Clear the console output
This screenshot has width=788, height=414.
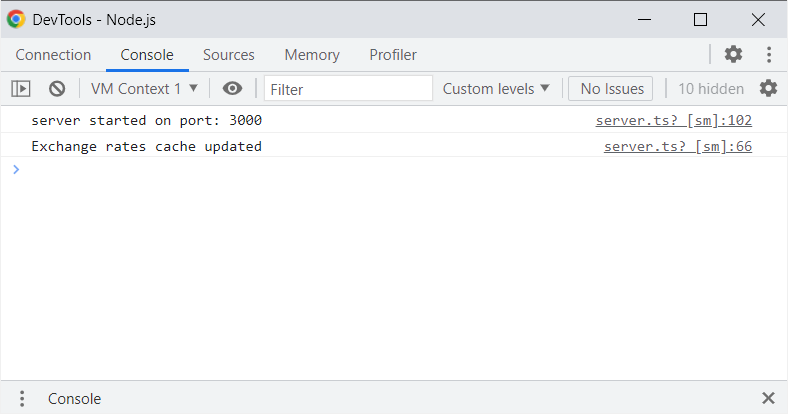pos(57,89)
